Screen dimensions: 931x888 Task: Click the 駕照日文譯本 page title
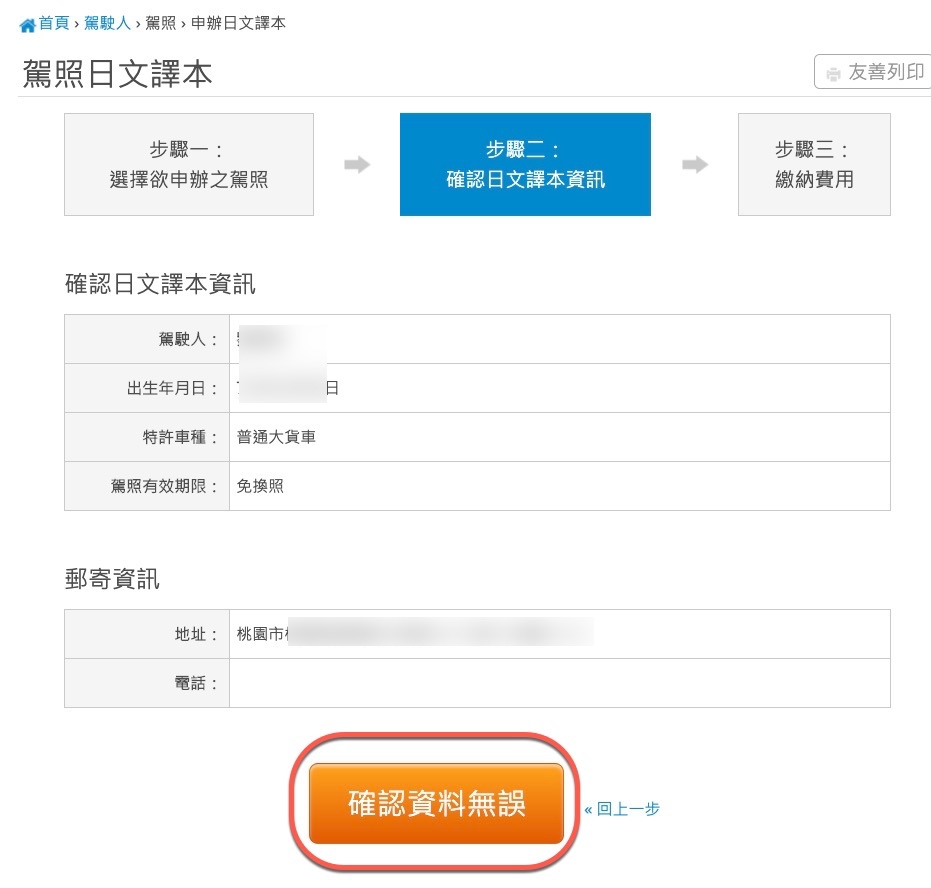point(117,74)
